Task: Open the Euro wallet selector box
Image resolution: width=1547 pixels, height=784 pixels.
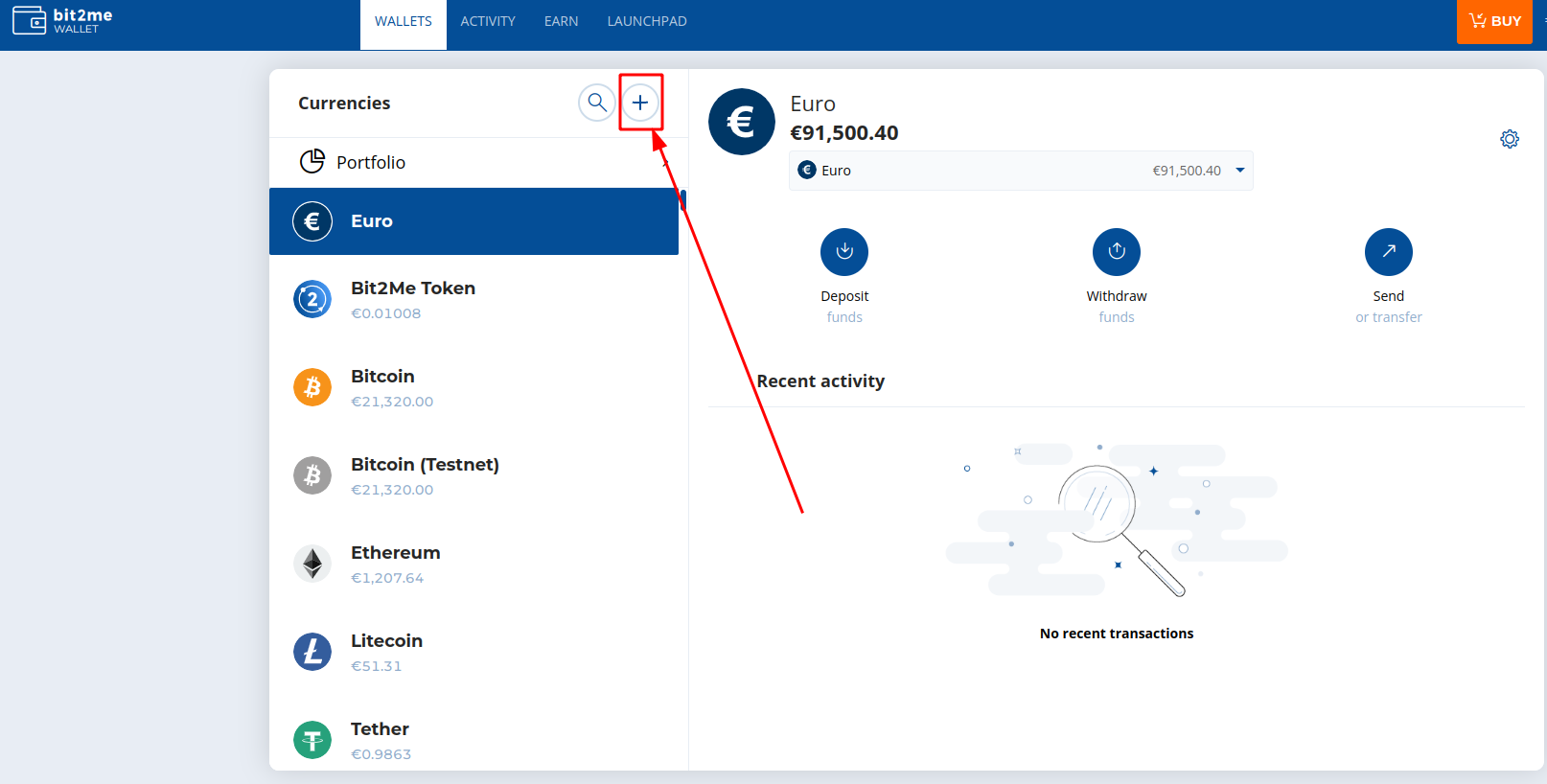Action: point(1021,171)
